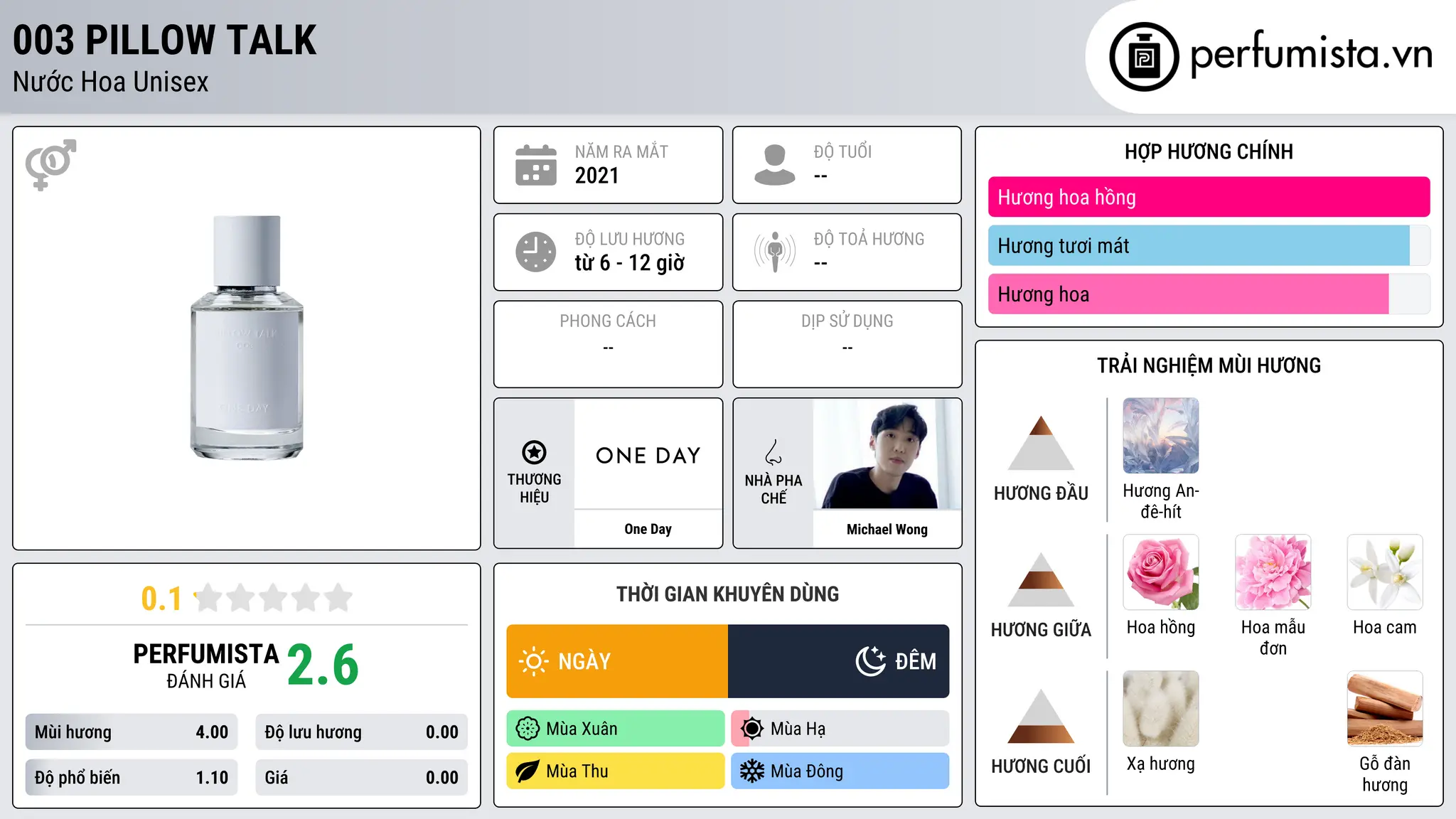Open the Michael Wong perfumer name link
The width and height of the screenshot is (1456, 819).
887,529
